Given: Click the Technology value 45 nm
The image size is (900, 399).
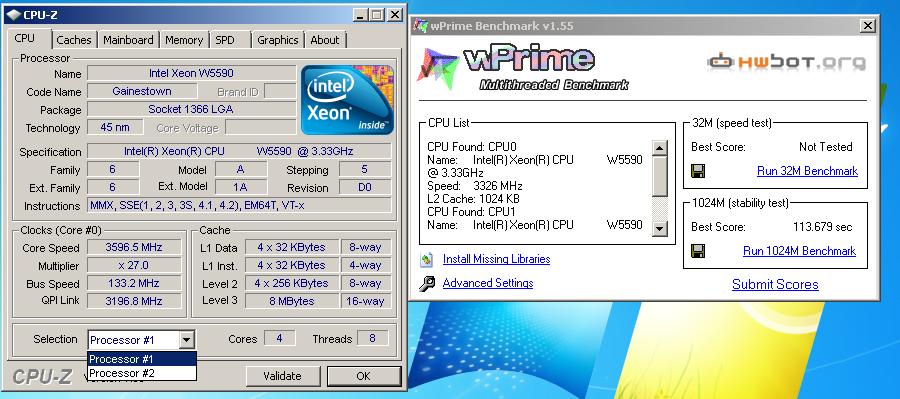Looking at the screenshot, I should [x=115, y=127].
